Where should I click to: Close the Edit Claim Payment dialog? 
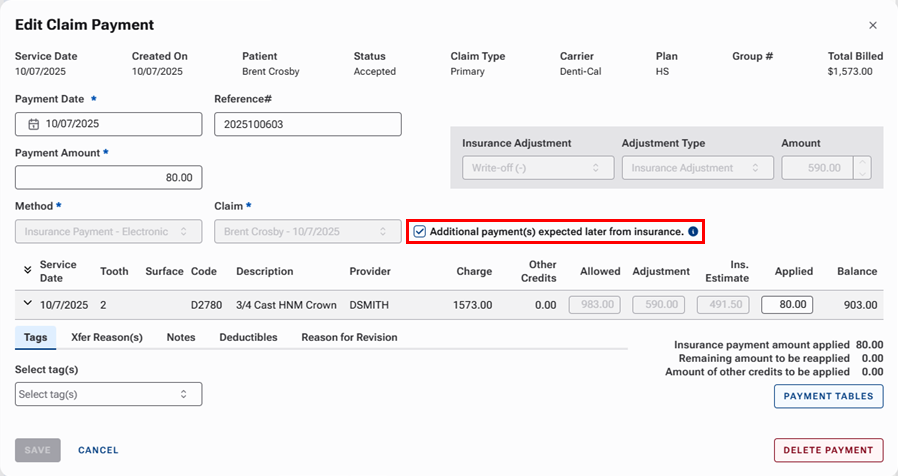pos(872,25)
